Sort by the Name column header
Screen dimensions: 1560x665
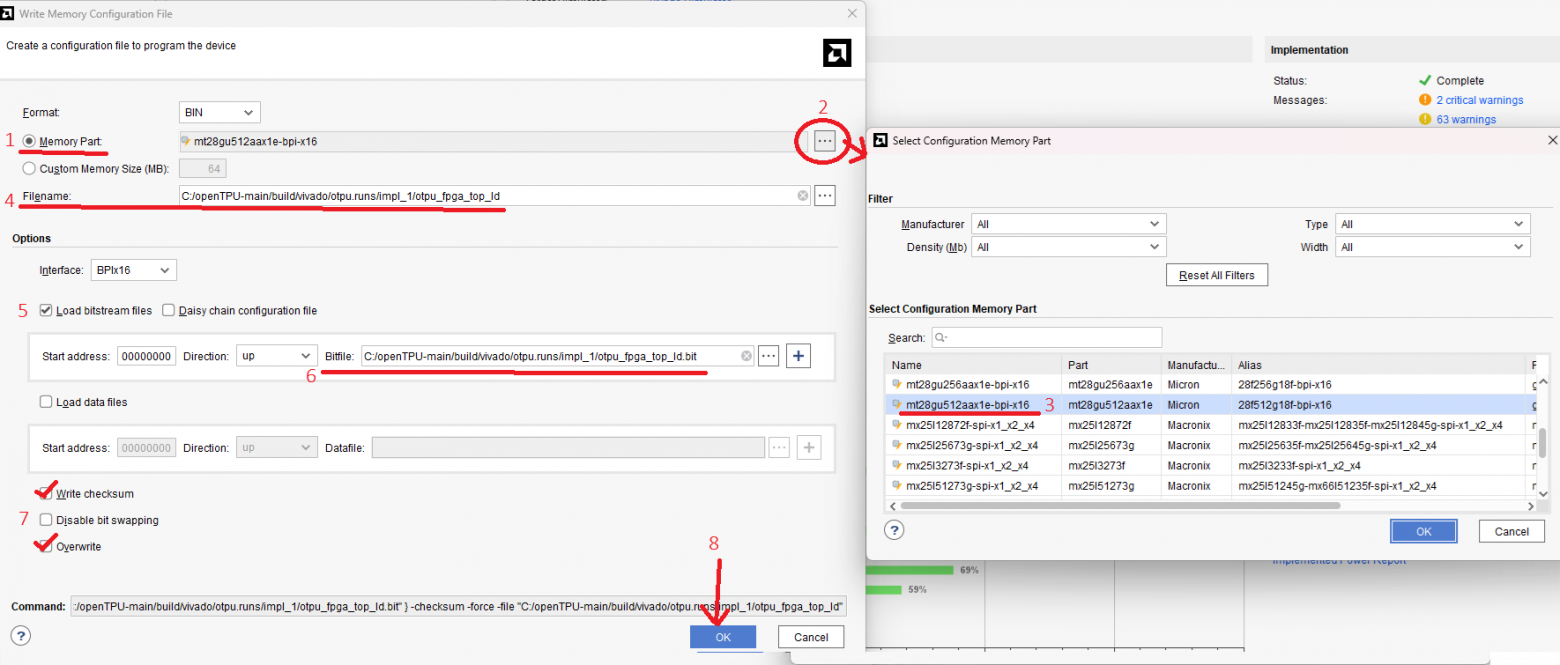tap(972, 365)
